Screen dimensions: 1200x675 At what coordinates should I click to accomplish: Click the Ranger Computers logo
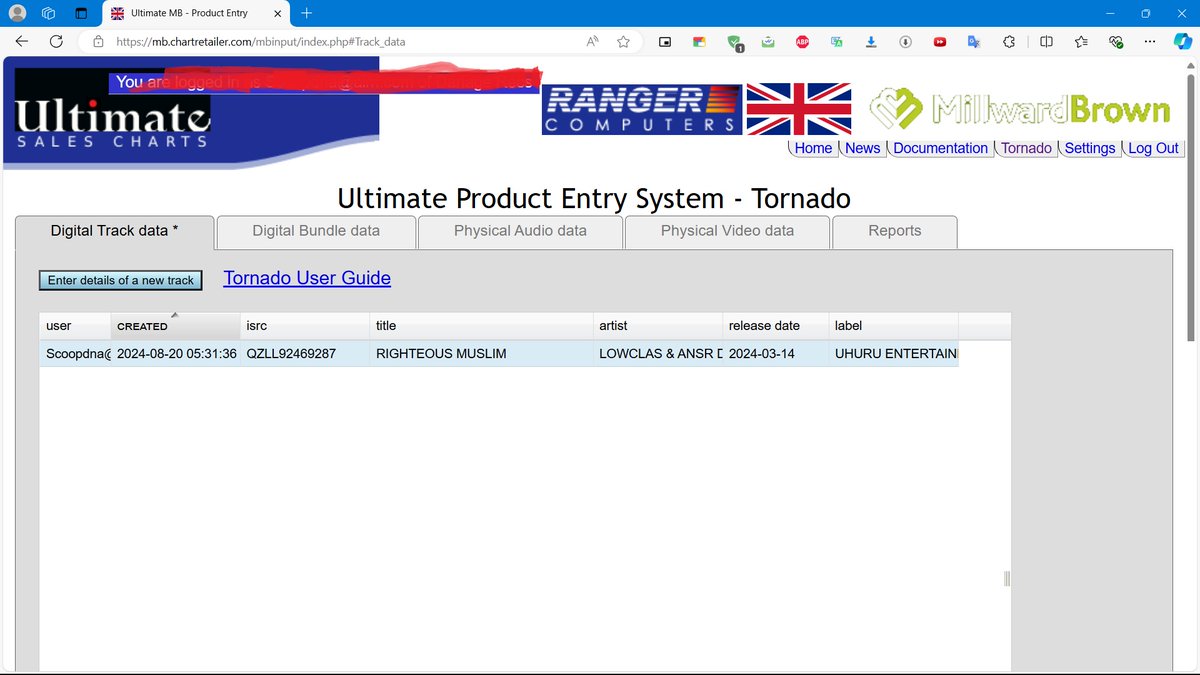coord(640,108)
